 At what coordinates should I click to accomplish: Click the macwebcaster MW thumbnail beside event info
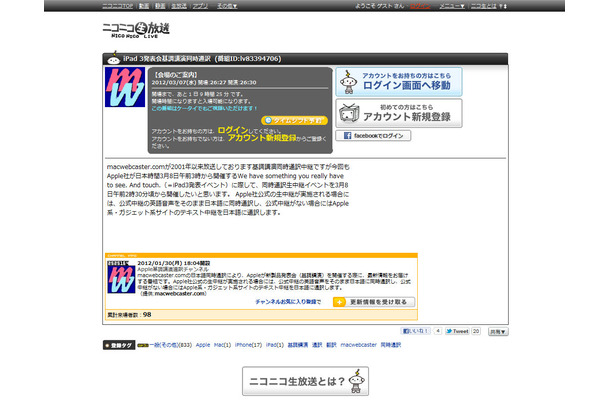[x=125, y=87]
